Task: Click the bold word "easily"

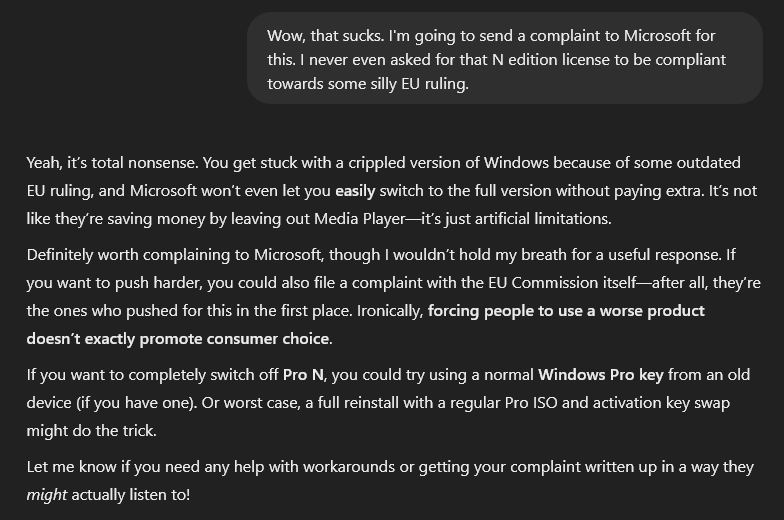Action: (355, 191)
